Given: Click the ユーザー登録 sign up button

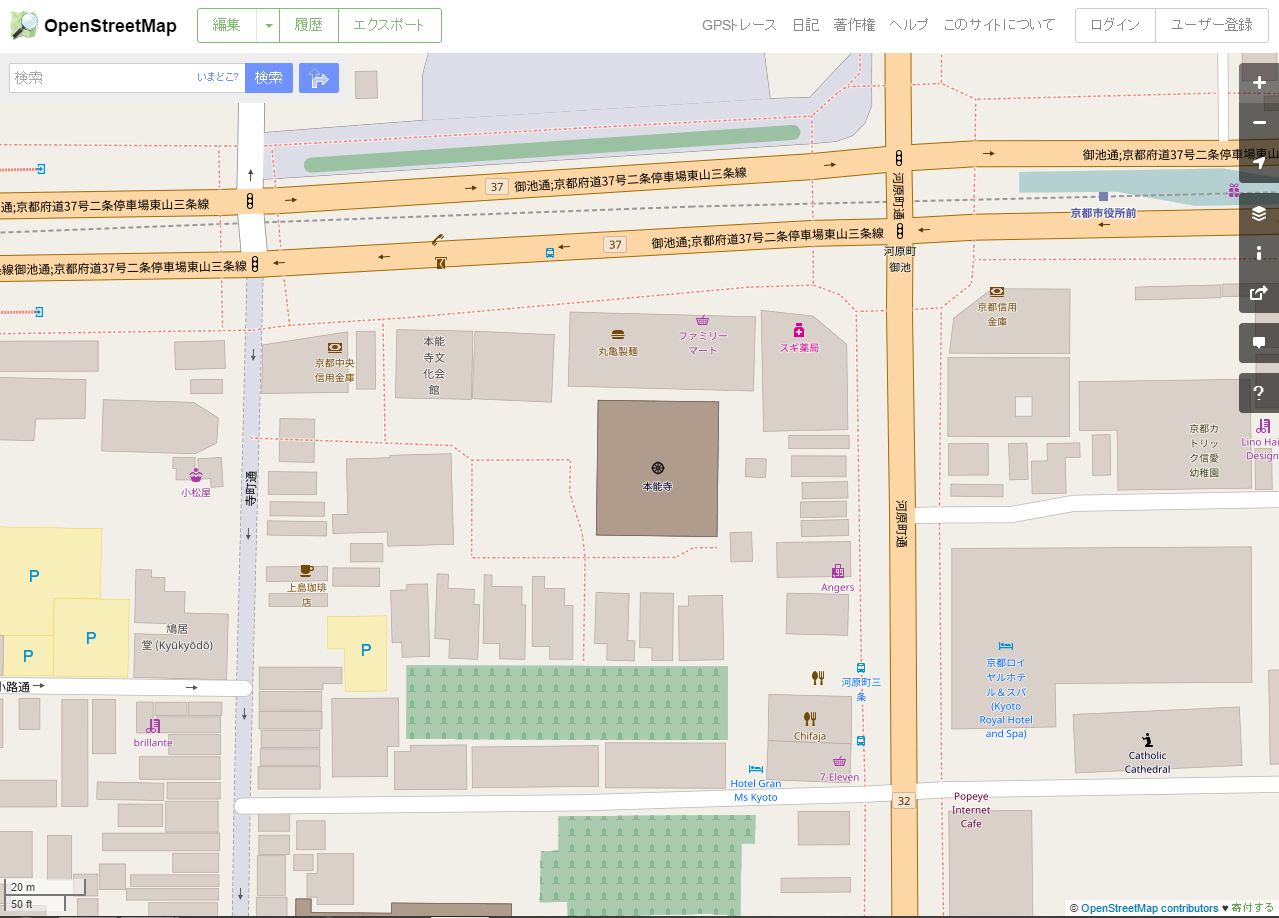Looking at the screenshot, I should point(1211,25).
